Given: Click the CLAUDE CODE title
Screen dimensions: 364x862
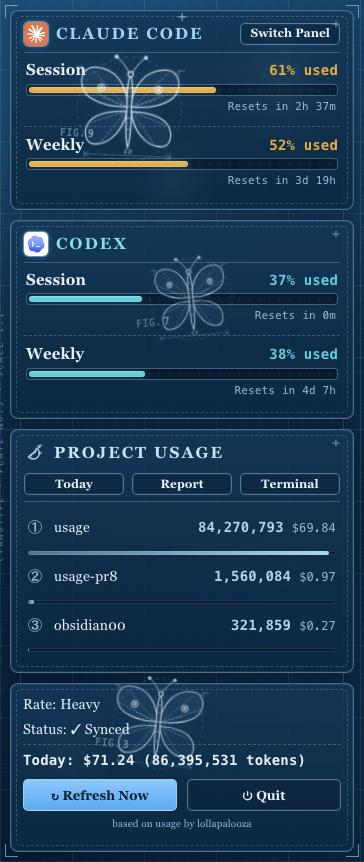Looking at the screenshot, I should (x=130, y=34).
